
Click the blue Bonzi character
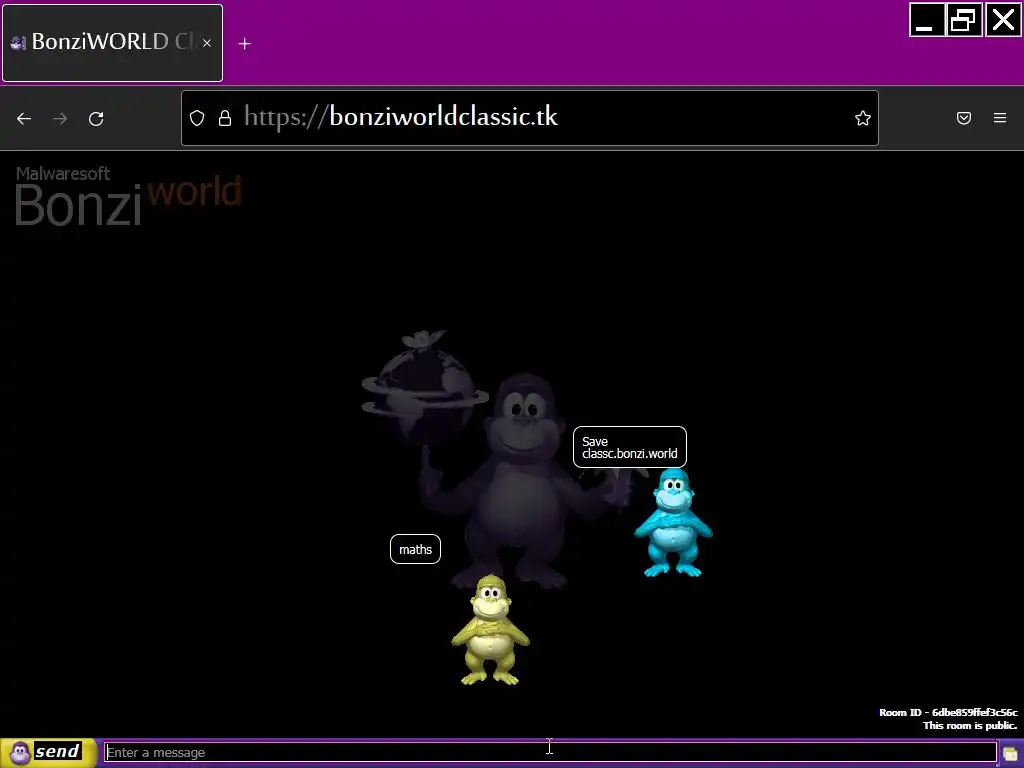coord(673,523)
